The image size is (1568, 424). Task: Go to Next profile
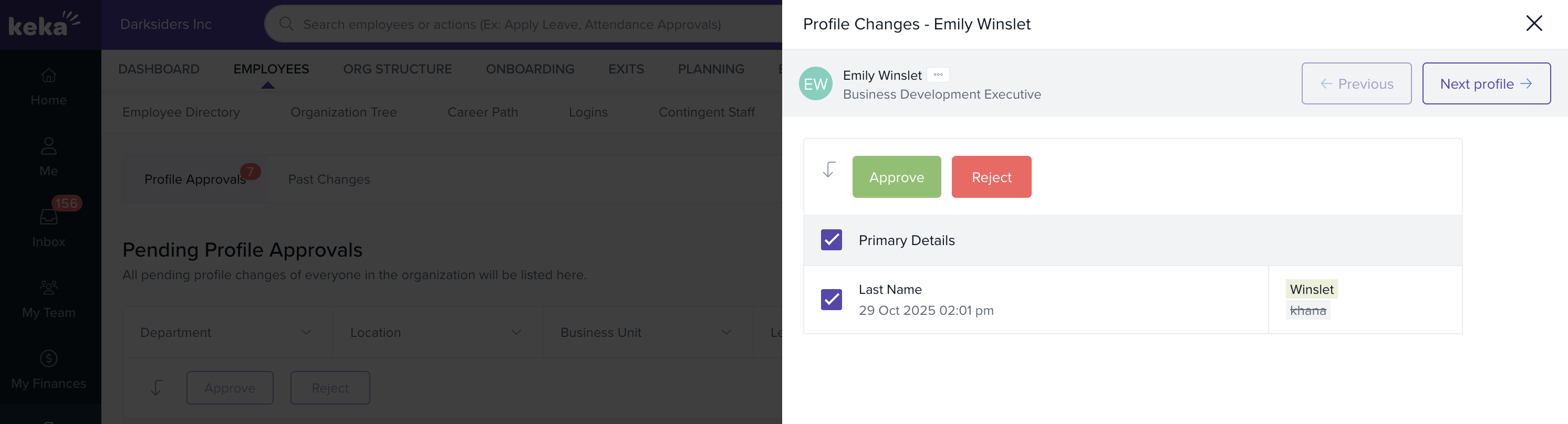(x=1486, y=84)
